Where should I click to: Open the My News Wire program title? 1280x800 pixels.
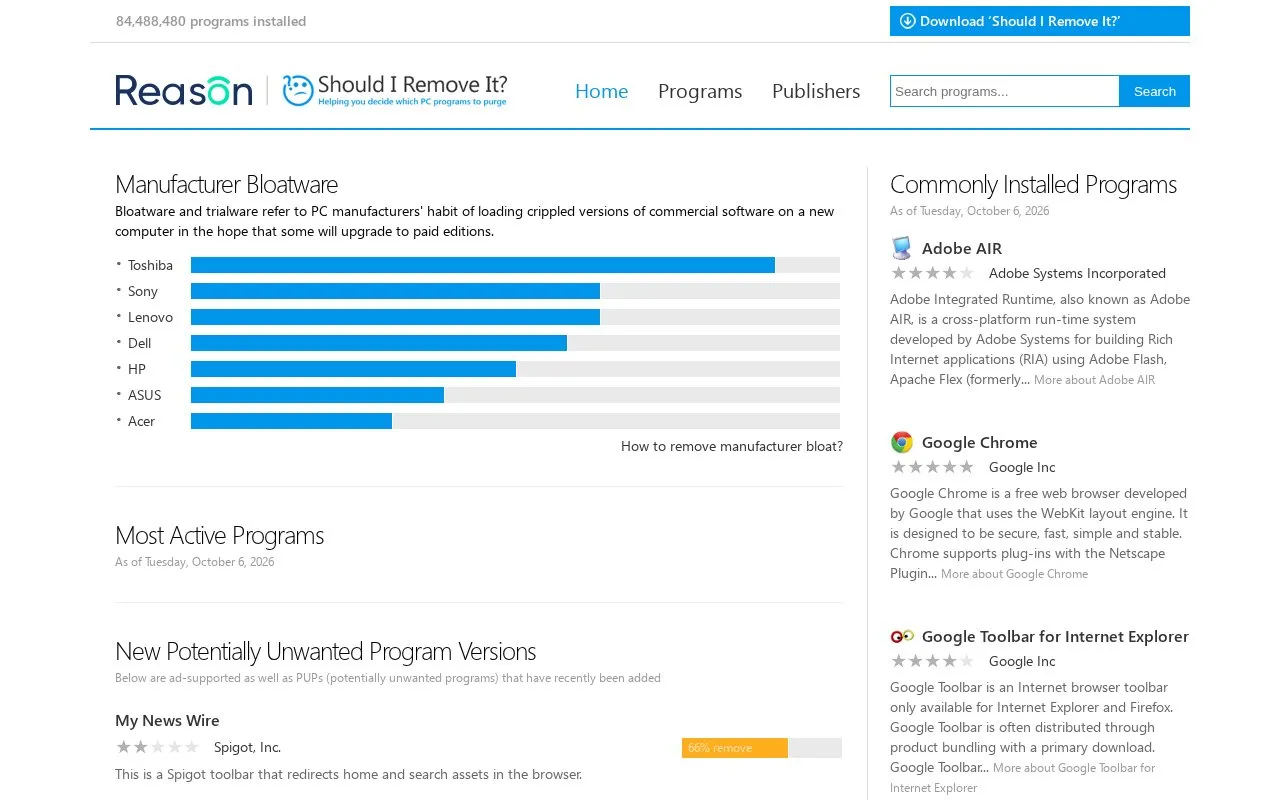pyautogui.click(x=167, y=720)
